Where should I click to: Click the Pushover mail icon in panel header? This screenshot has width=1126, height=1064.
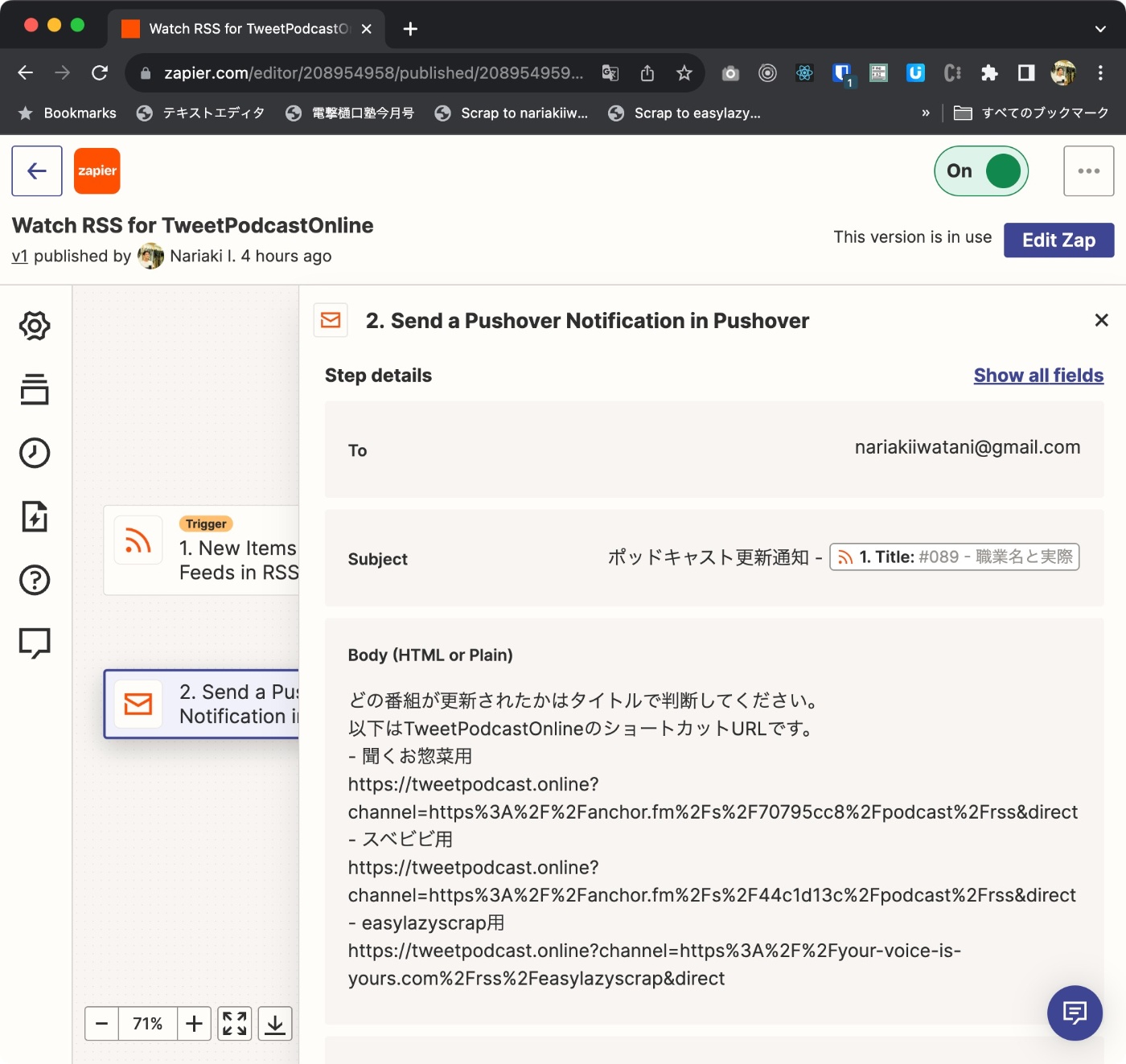[331, 320]
